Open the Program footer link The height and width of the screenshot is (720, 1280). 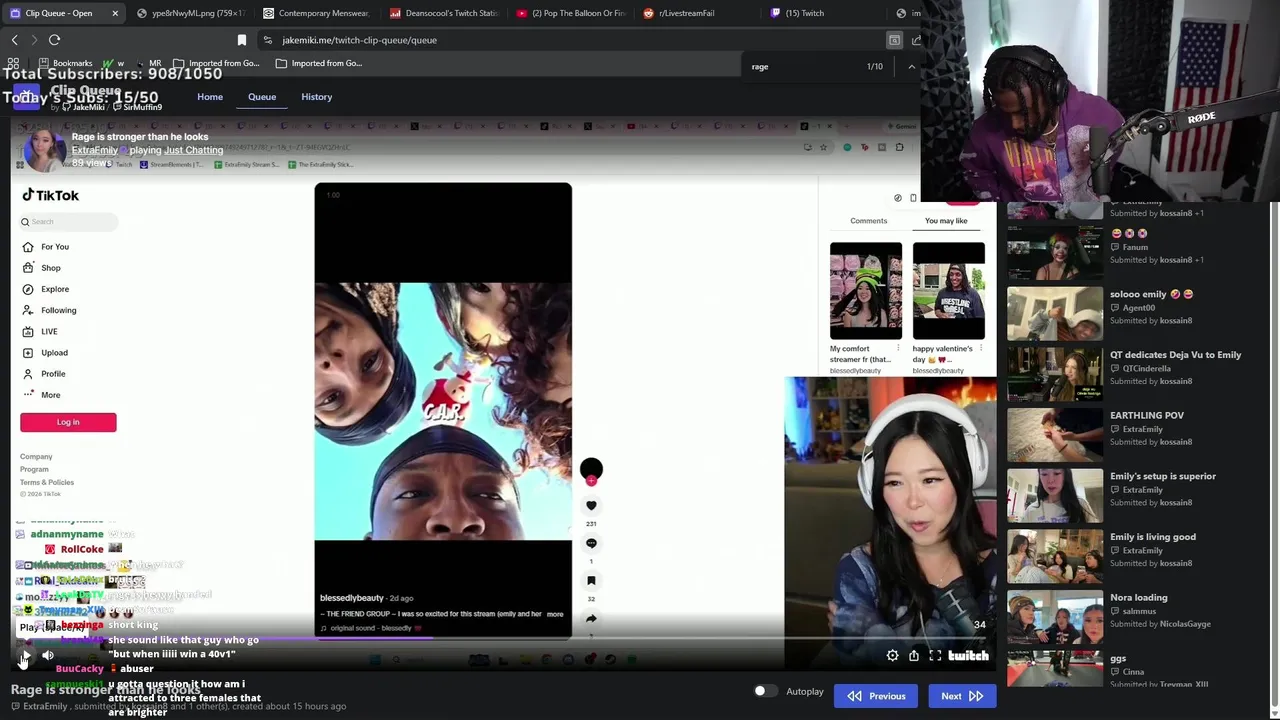tap(34, 469)
